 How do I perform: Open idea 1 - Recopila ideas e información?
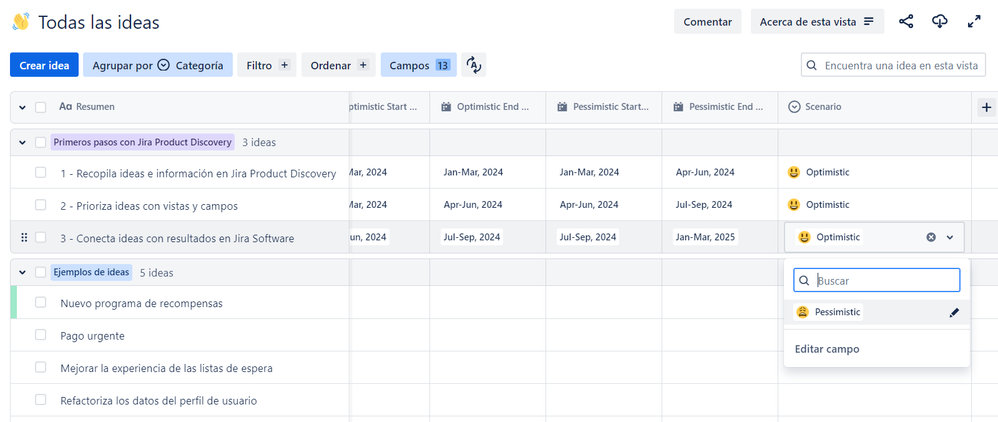coord(198,173)
